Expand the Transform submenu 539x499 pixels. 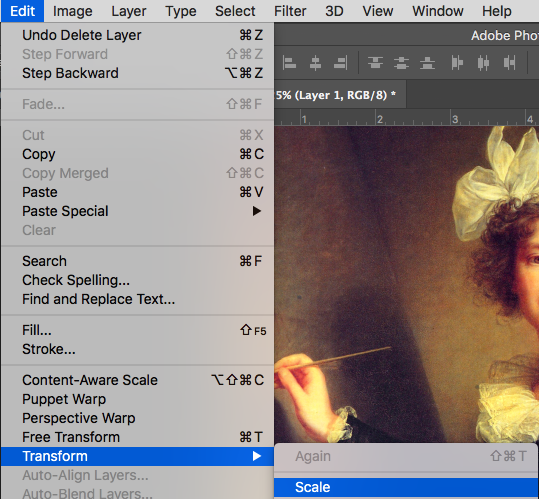[x=138, y=456]
